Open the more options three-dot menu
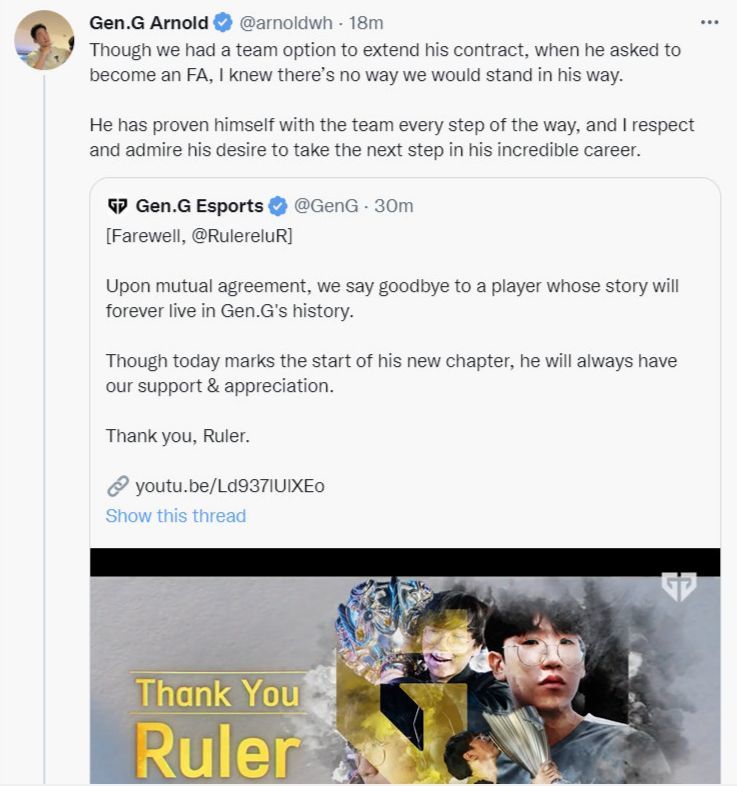This screenshot has height=786, width=737. [709, 22]
